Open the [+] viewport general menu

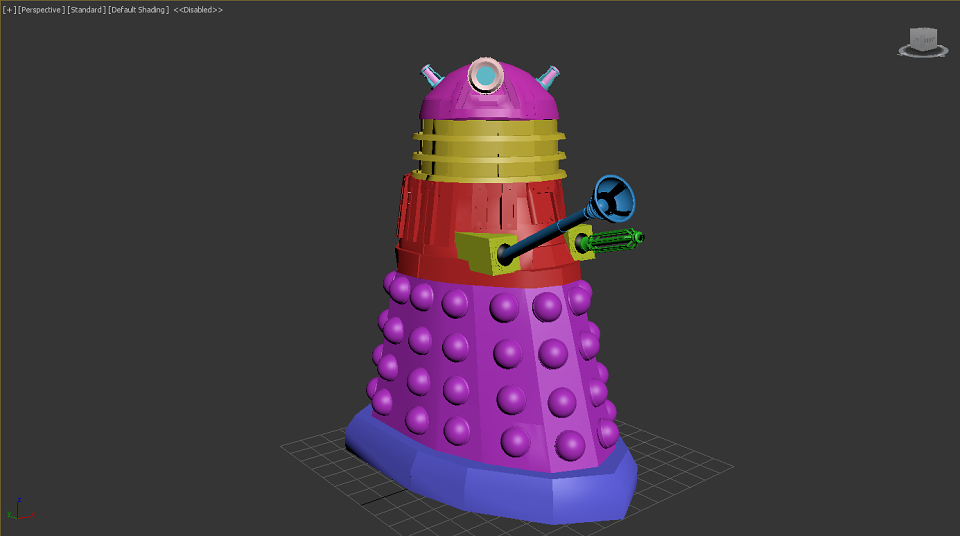9,10
